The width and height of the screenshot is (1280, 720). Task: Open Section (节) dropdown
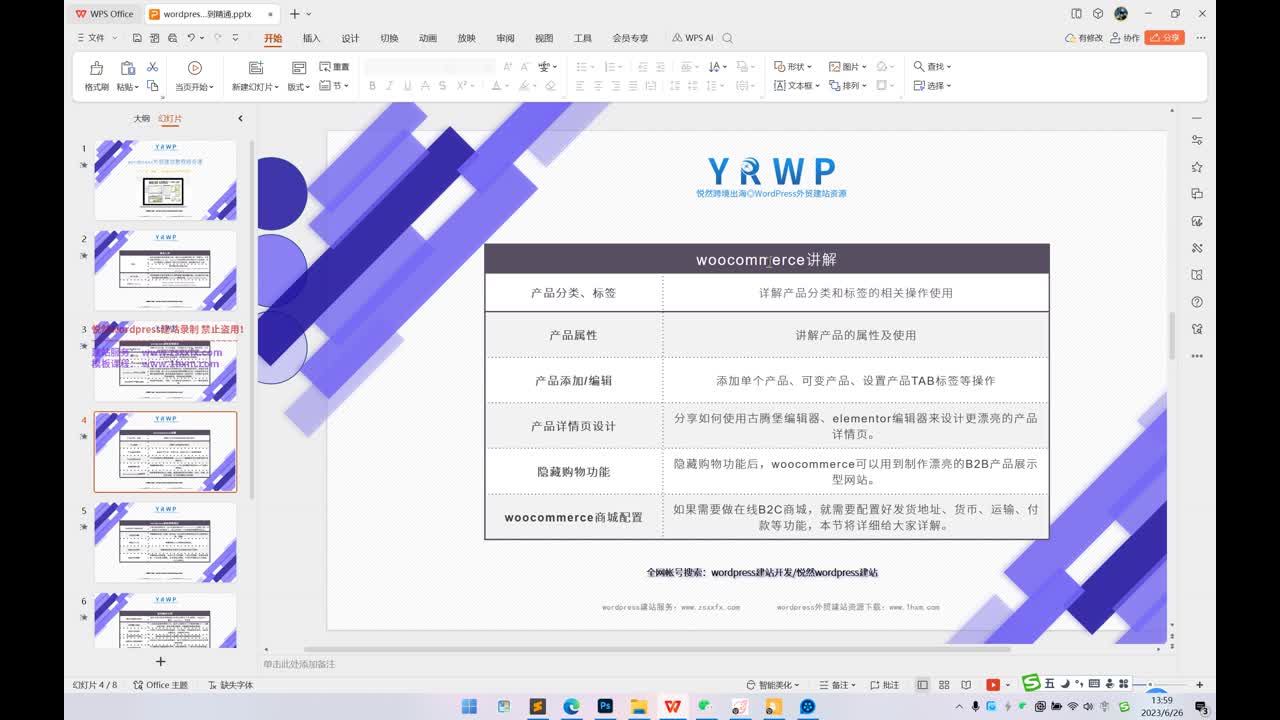(335, 86)
